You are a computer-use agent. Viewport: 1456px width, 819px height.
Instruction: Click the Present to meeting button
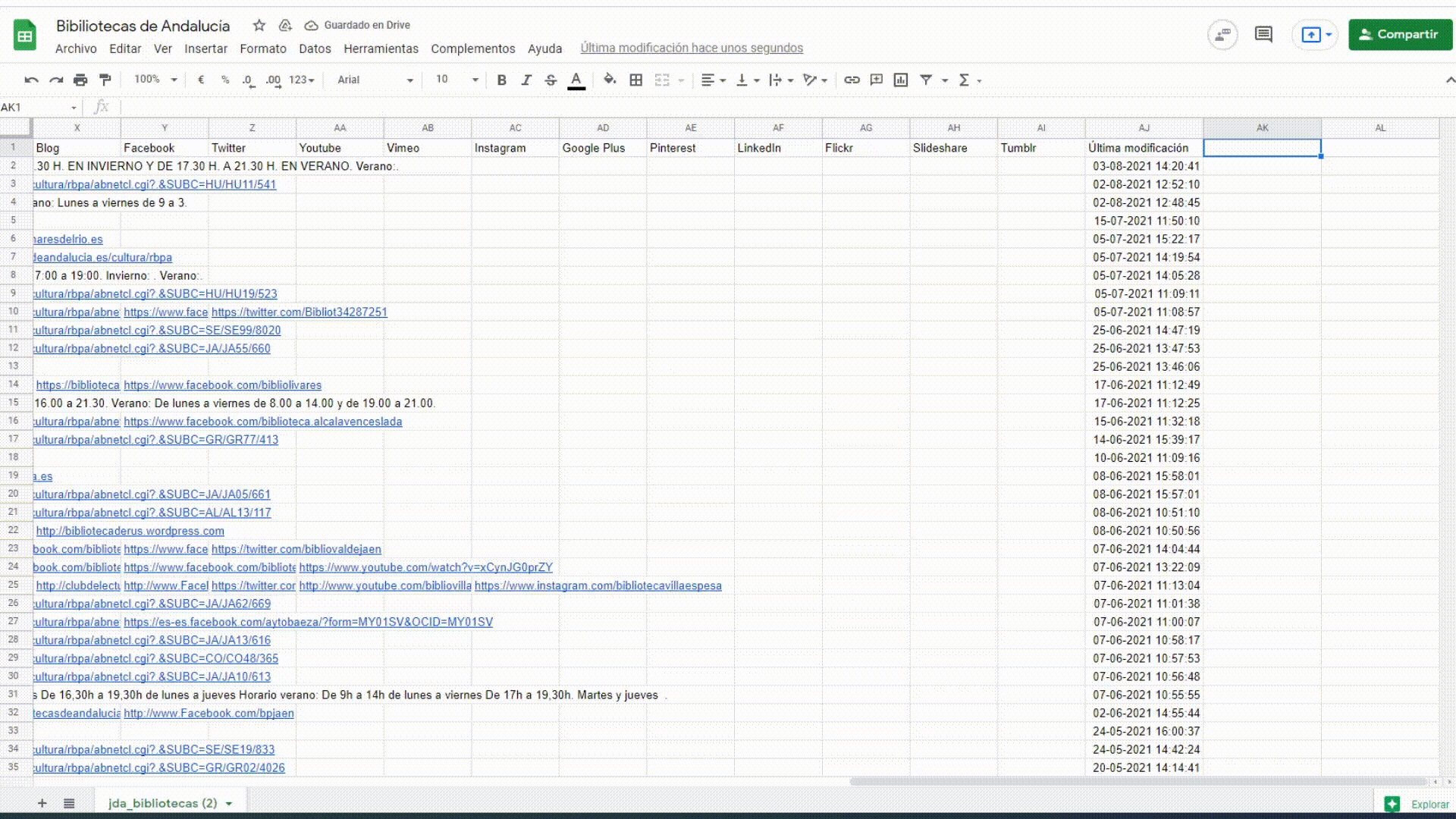[x=1315, y=35]
